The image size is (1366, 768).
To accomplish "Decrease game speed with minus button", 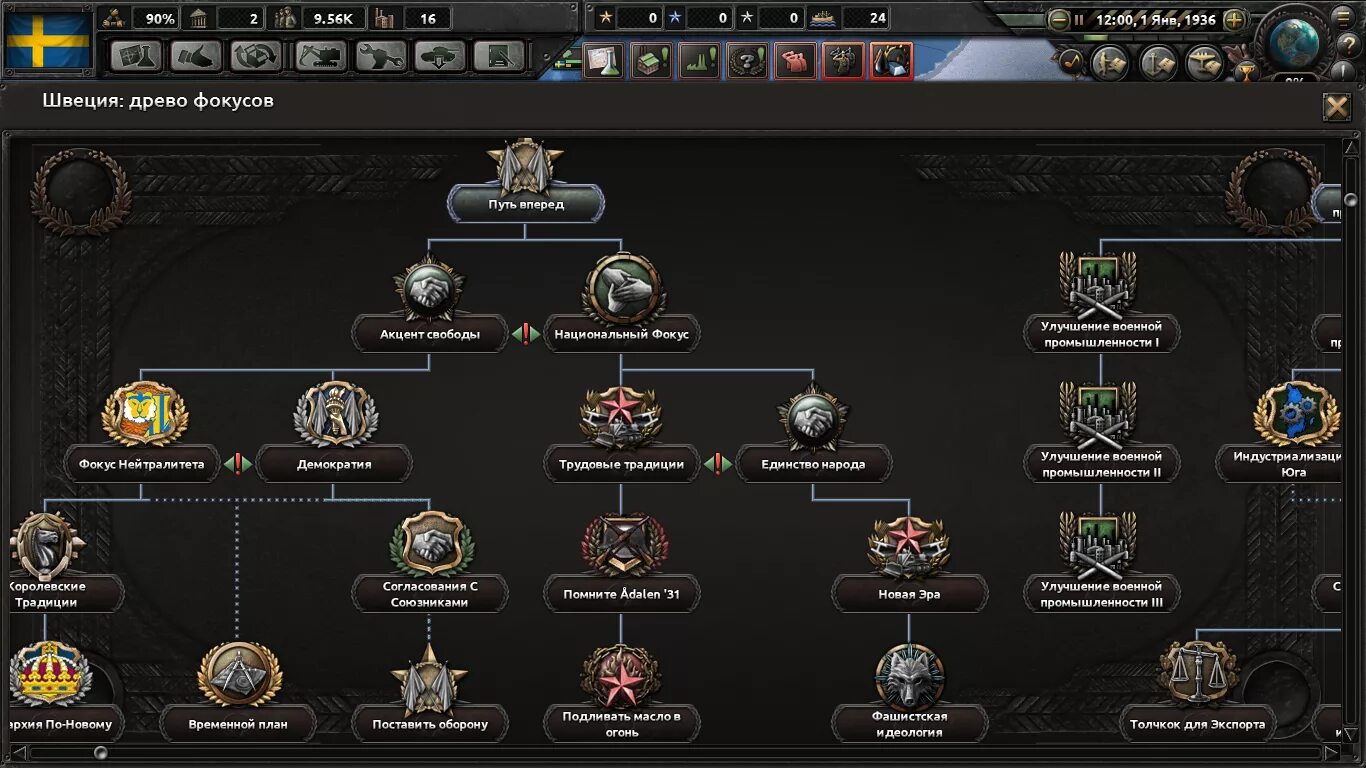I will (x=1059, y=19).
